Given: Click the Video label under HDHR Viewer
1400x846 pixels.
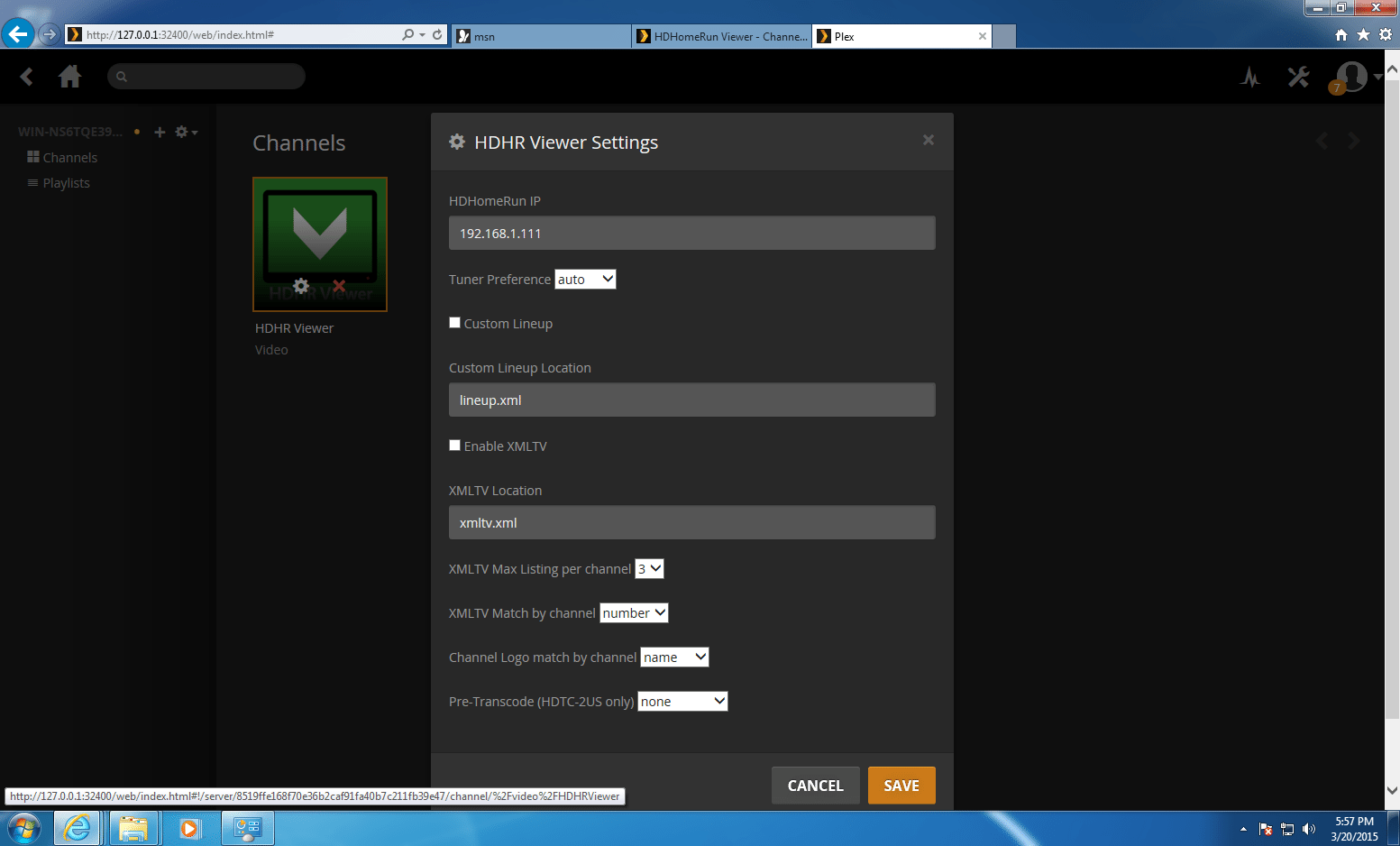Looking at the screenshot, I should coord(271,350).
